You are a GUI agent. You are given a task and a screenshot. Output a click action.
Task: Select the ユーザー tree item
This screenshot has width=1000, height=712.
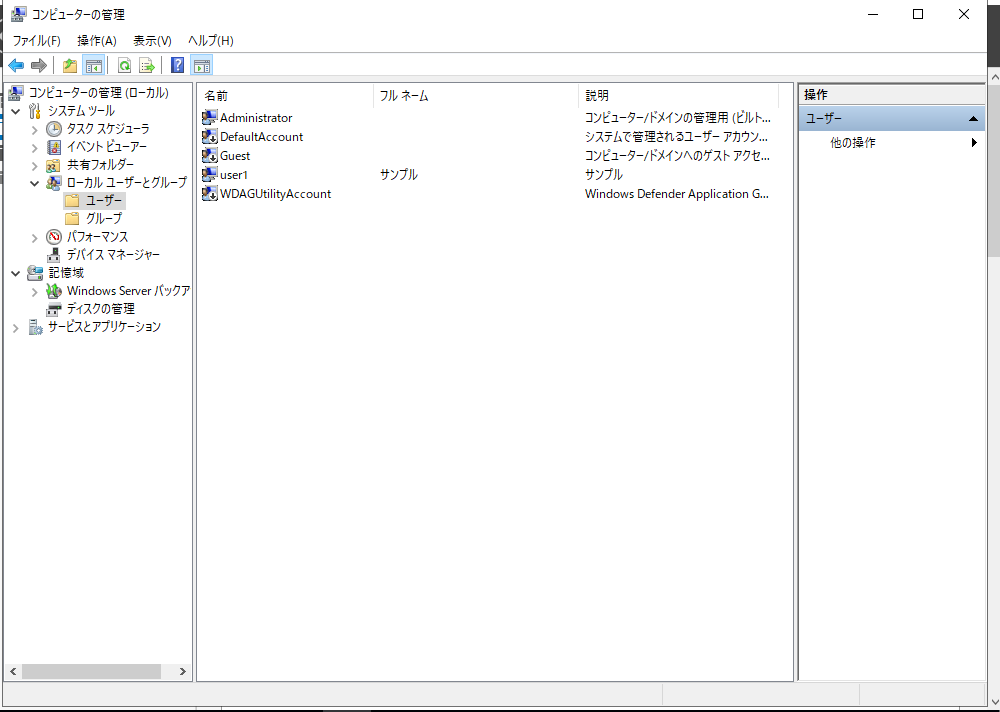click(x=94, y=201)
